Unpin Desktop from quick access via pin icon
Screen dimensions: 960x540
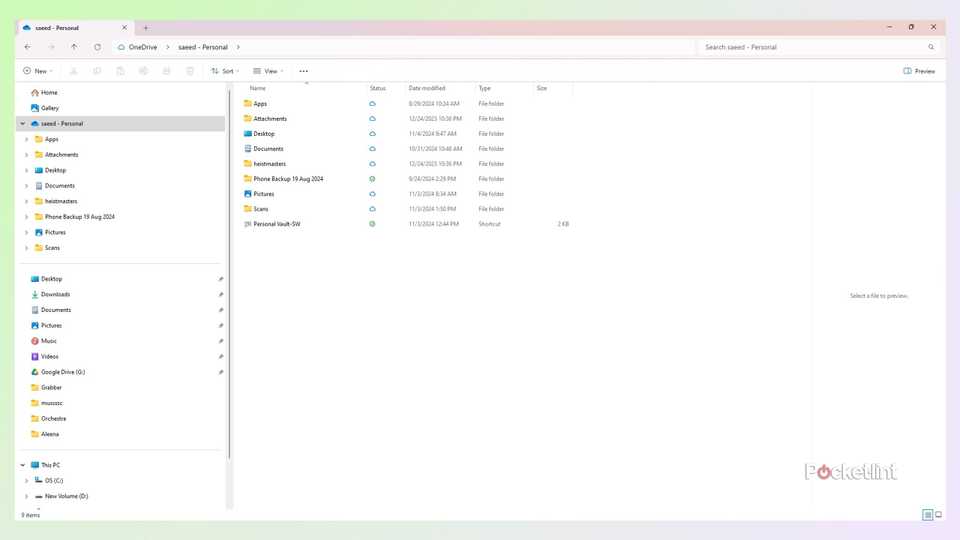click(220, 279)
